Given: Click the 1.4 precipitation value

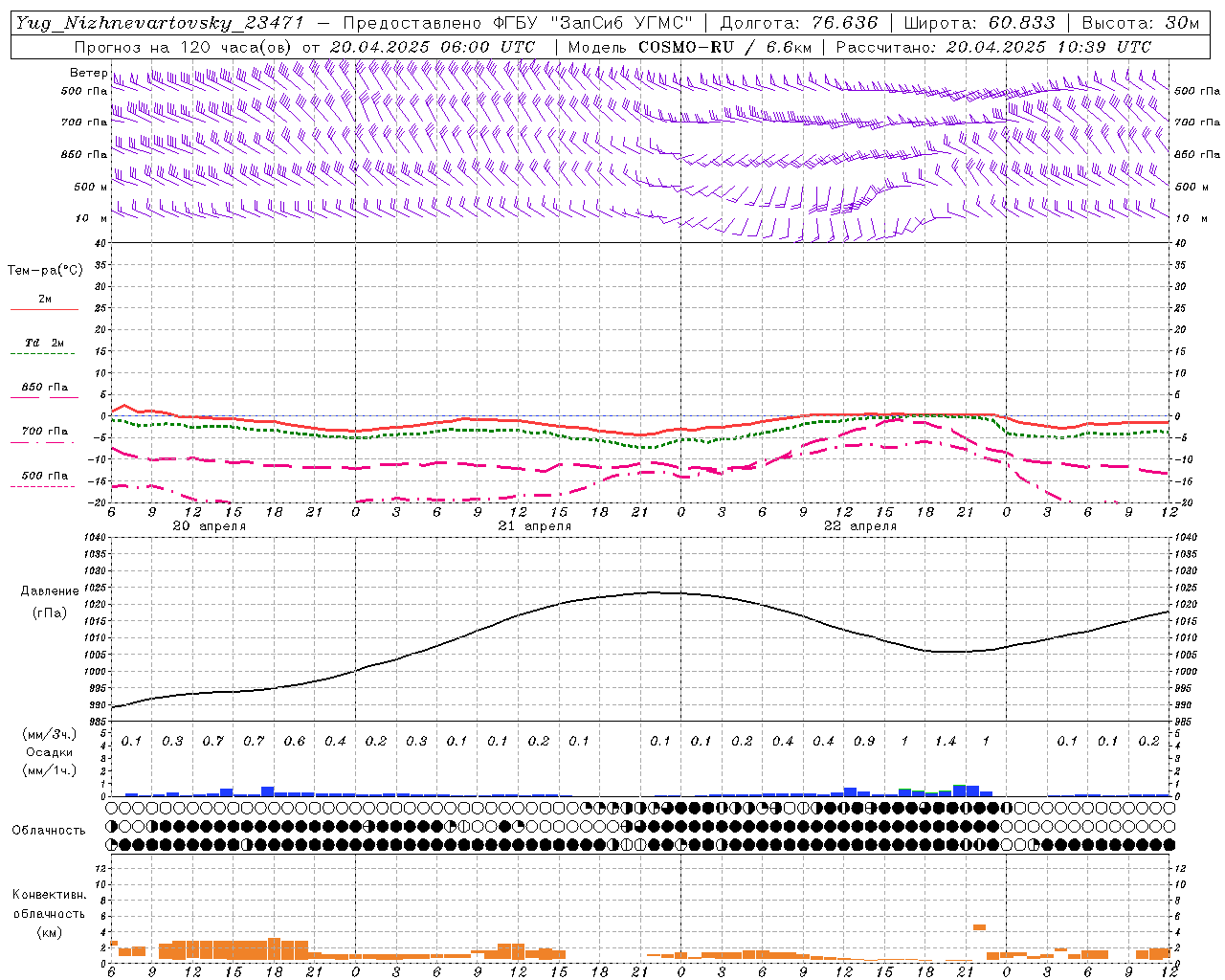Looking at the screenshot, I should 945,742.
